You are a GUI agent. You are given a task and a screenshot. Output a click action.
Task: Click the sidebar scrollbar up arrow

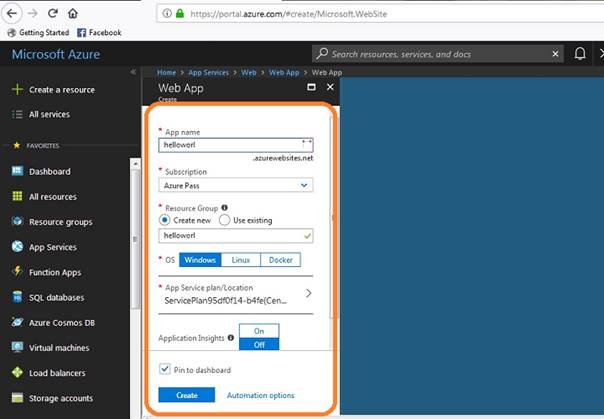pos(135,164)
